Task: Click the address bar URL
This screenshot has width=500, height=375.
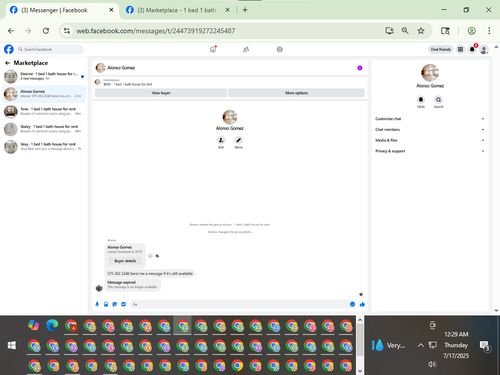Action: (x=156, y=31)
